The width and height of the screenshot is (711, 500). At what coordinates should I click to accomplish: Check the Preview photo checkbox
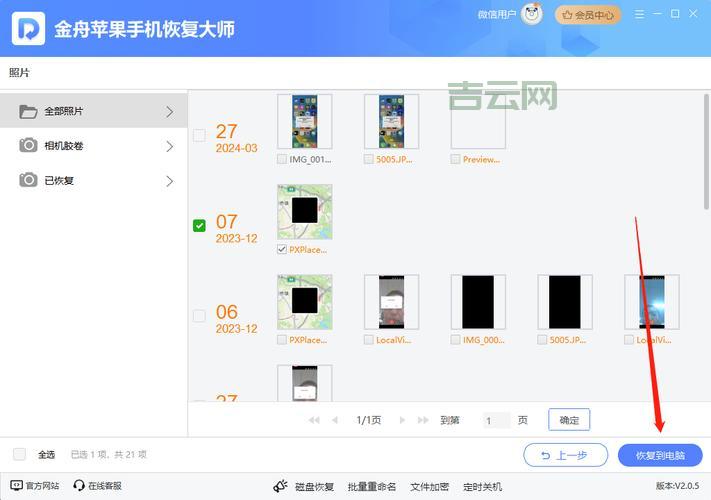455,159
